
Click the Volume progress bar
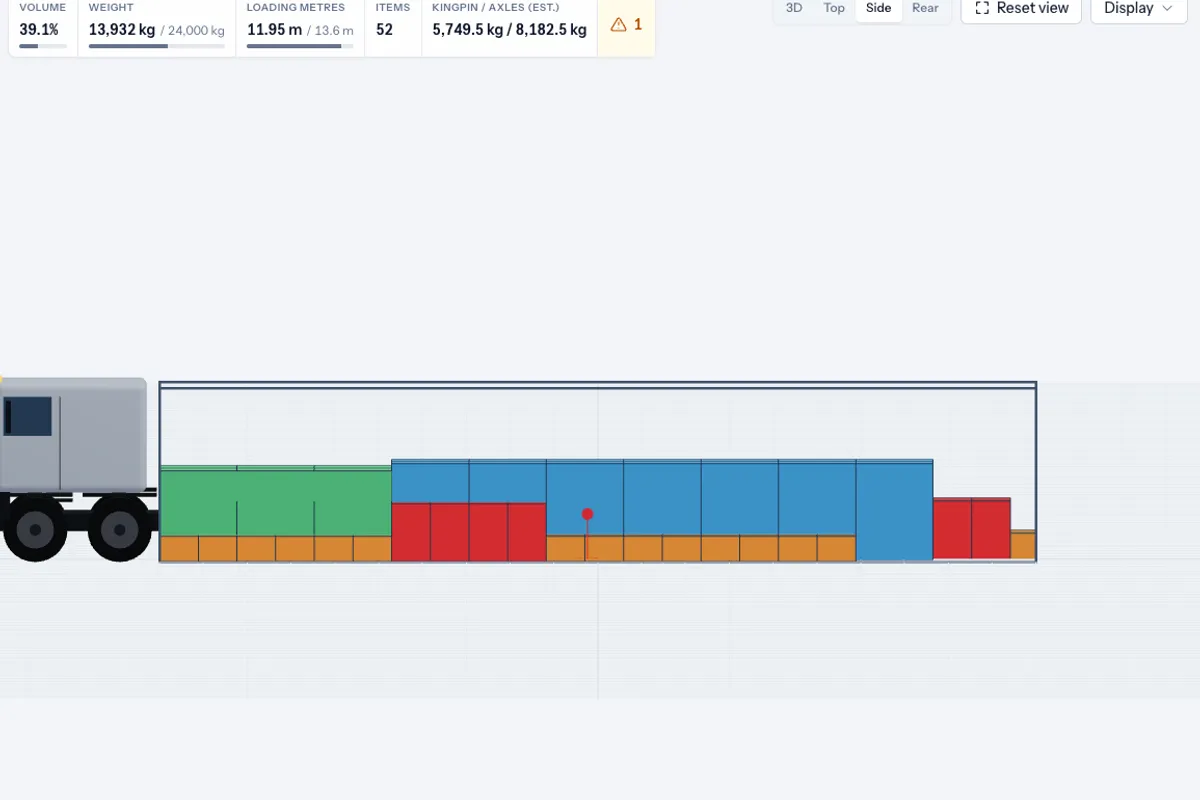(x=43, y=46)
